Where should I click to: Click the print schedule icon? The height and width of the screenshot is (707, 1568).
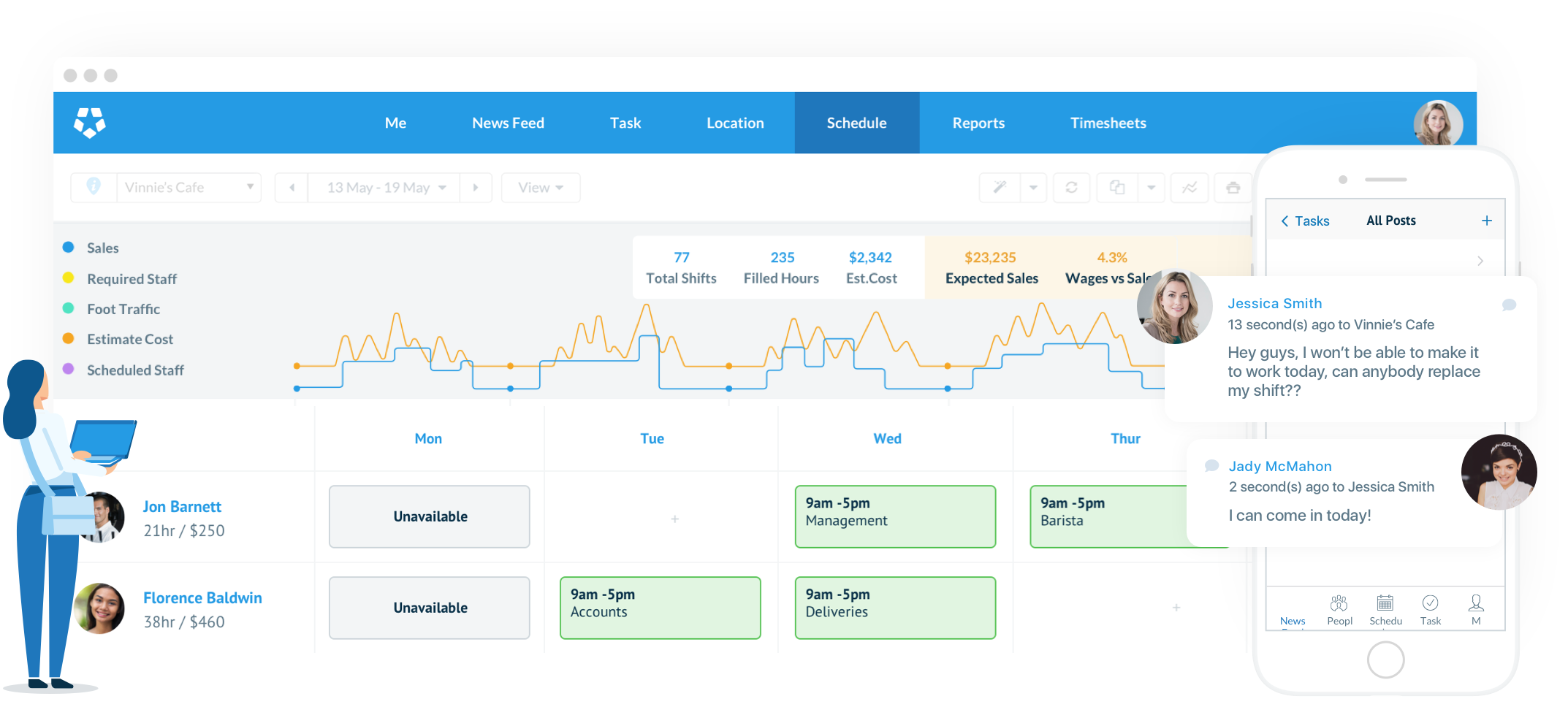(1233, 188)
